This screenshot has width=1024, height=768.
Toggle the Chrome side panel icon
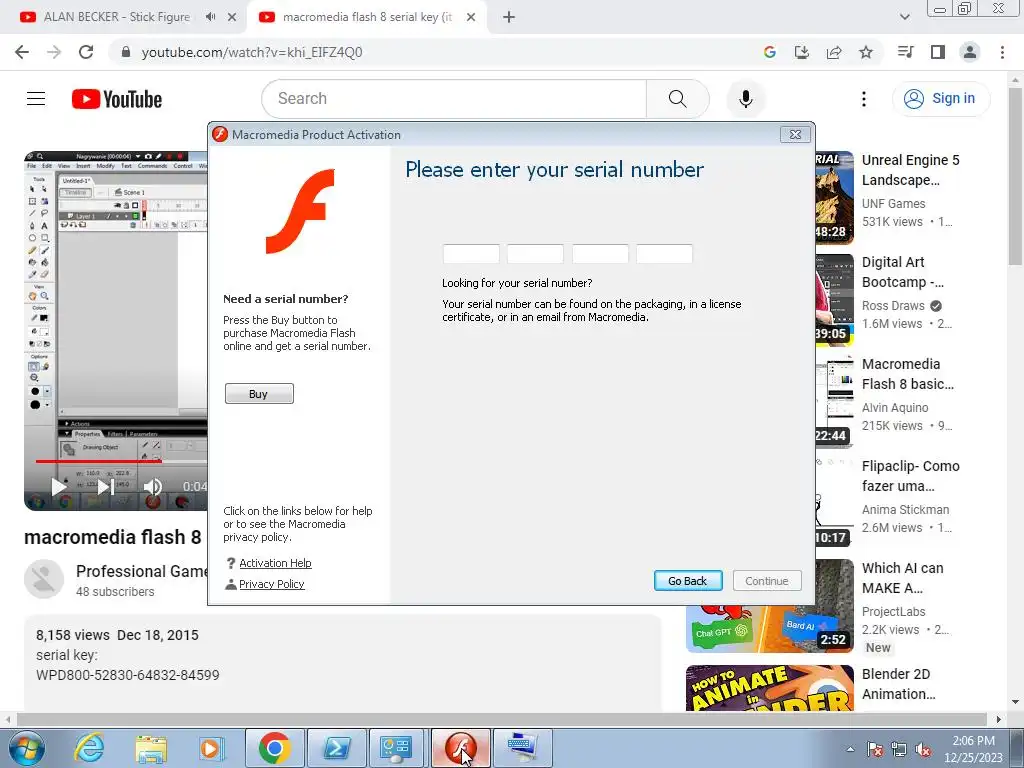(x=938, y=52)
